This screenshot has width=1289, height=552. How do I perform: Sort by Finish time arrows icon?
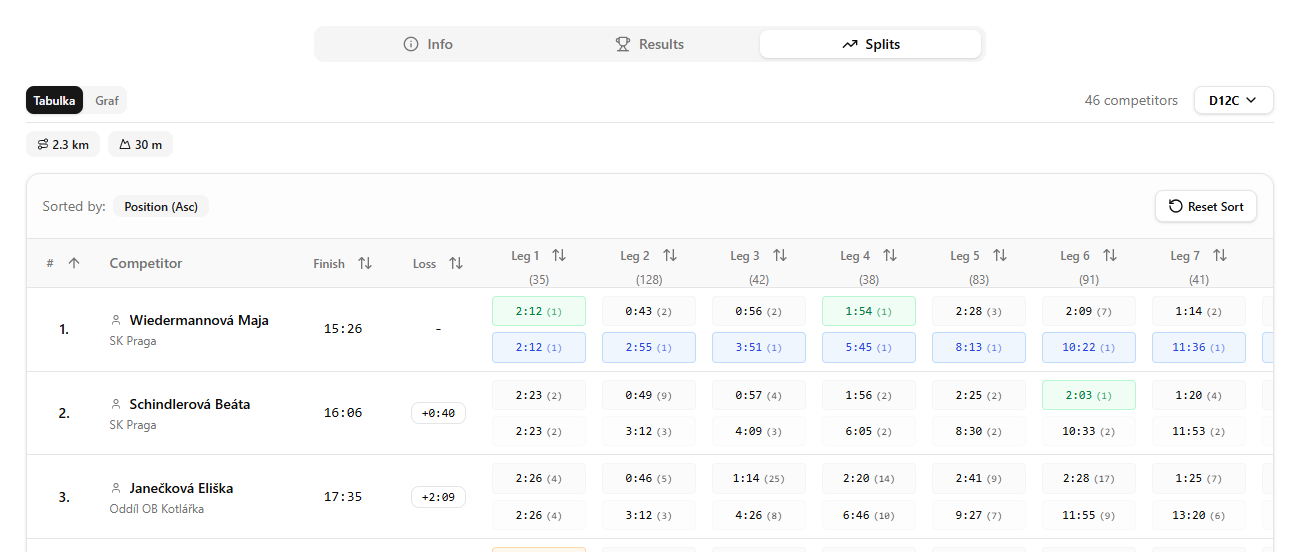[365, 263]
